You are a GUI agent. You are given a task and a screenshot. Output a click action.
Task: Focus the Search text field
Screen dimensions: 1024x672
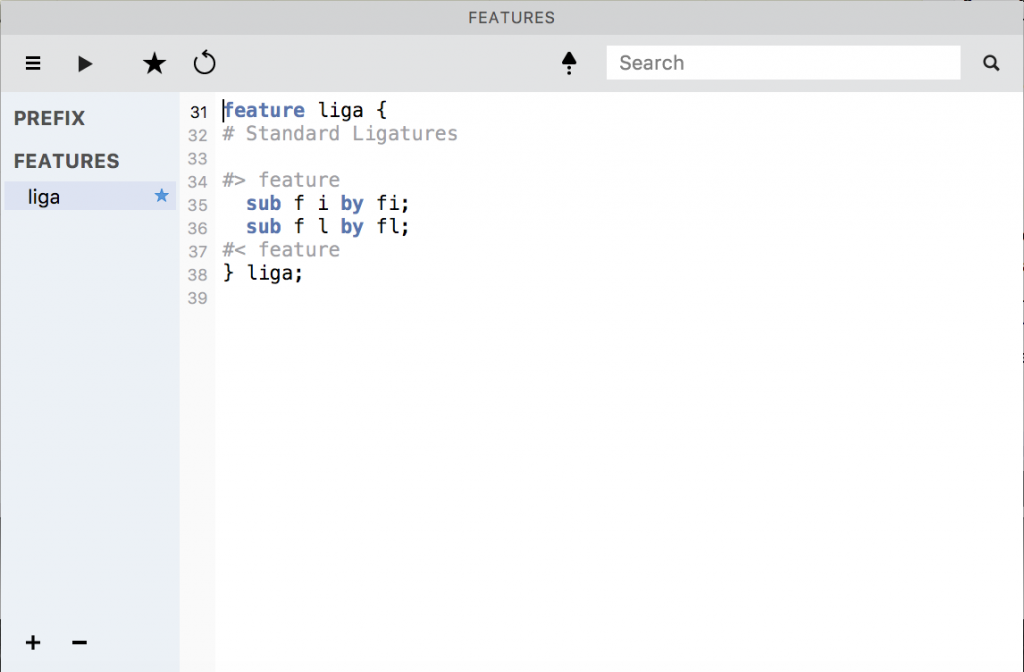point(783,63)
